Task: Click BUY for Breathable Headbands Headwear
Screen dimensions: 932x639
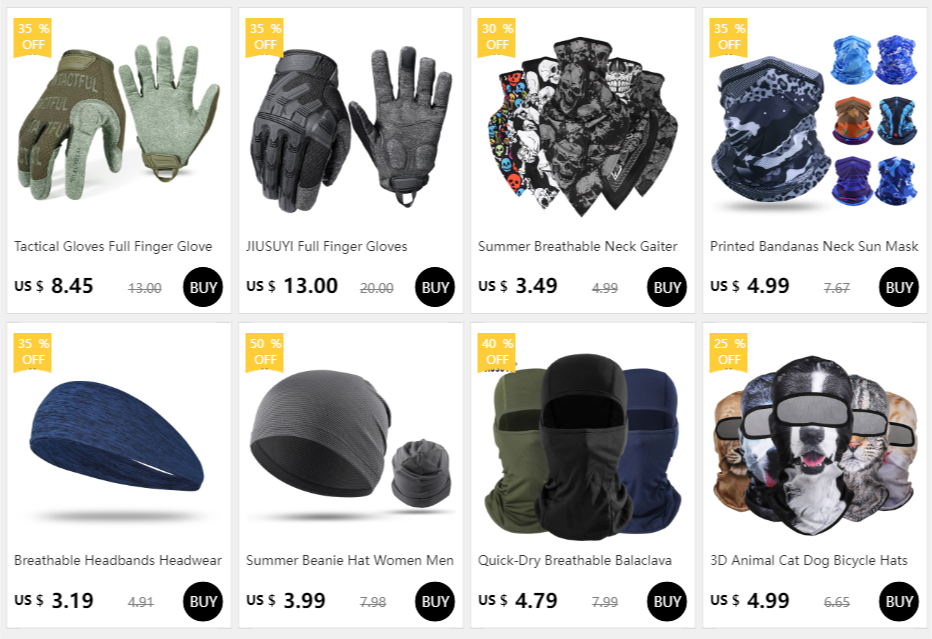Action: pyautogui.click(x=203, y=602)
